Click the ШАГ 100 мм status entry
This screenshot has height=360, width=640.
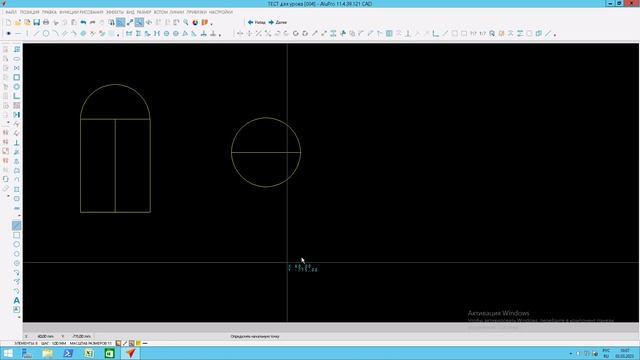click(53, 343)
